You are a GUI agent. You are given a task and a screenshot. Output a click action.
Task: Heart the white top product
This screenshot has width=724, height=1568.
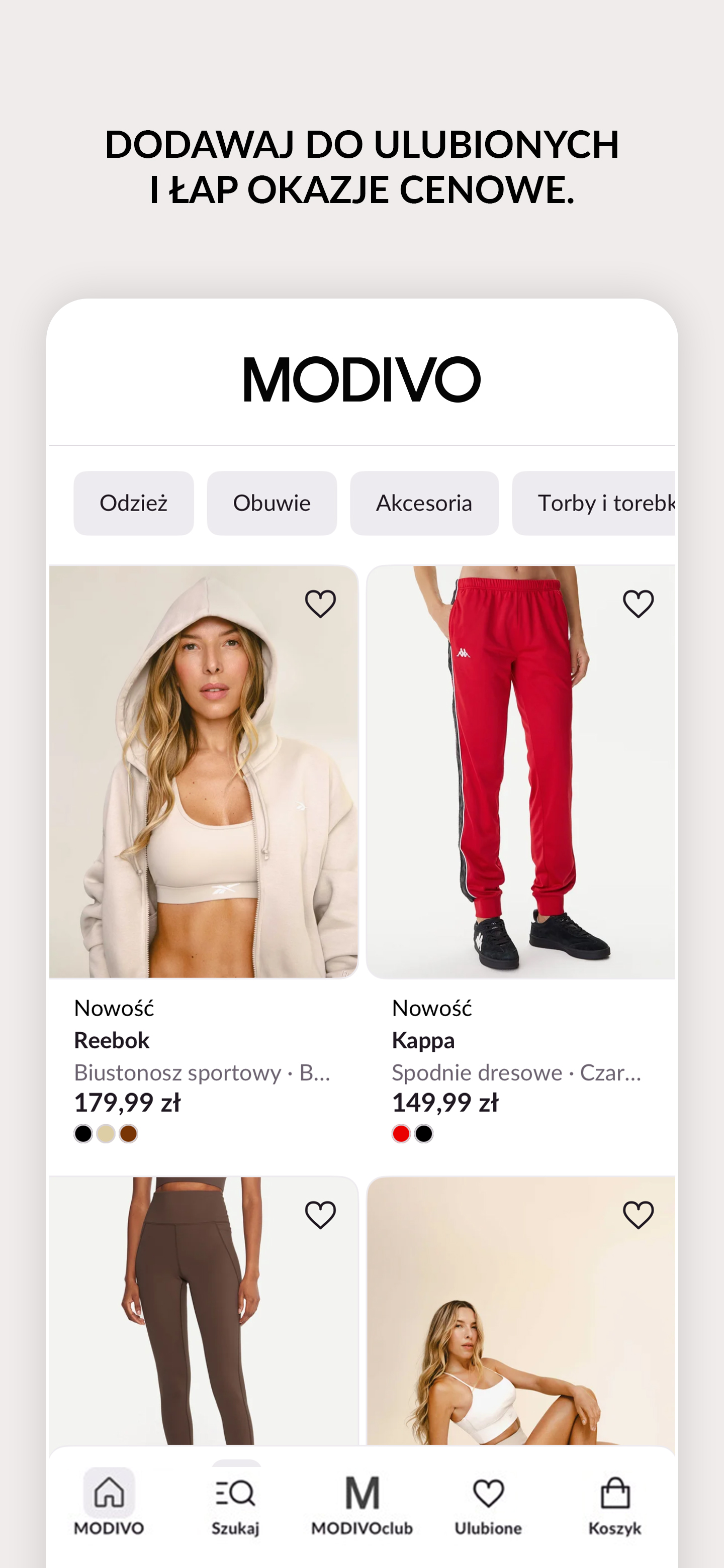638,1215
